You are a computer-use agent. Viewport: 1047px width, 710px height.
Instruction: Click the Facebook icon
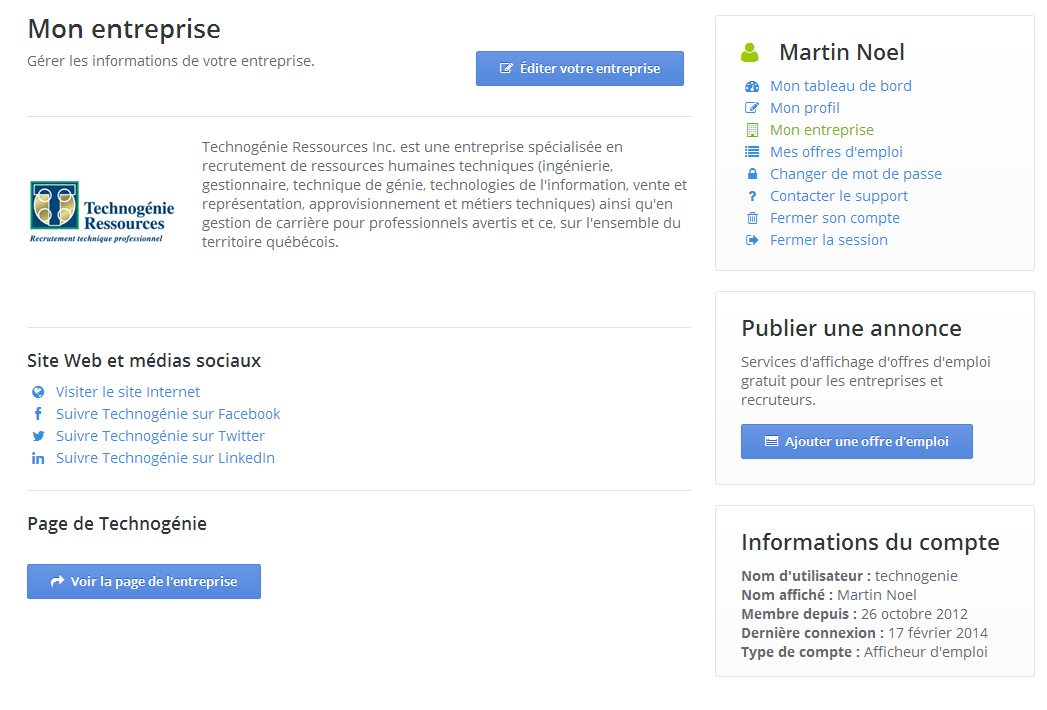pos(38,414)
